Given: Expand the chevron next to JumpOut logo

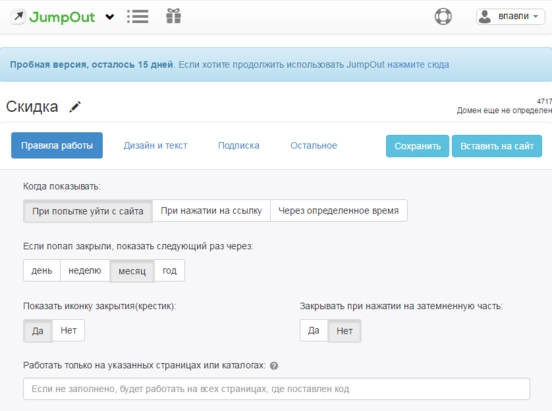Looking at the screenshot, I should 110,17.
